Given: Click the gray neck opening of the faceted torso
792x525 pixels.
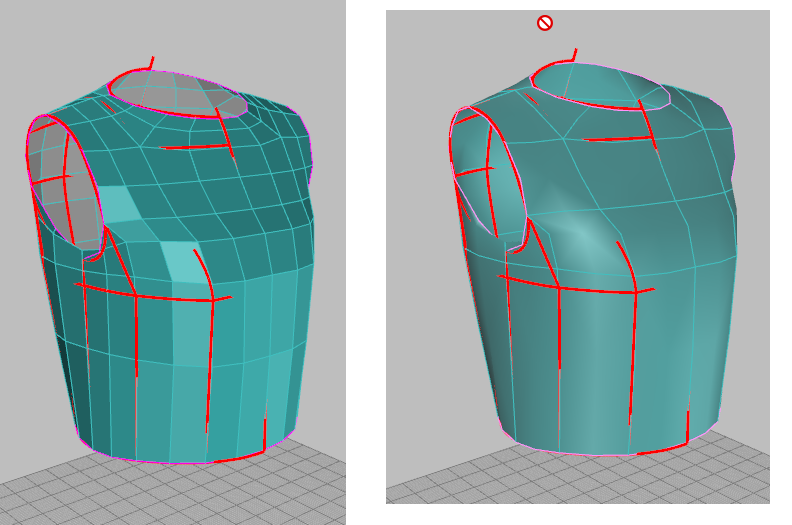Looking at the screenshot, I should pyautogui.click(x=178, y=94).
